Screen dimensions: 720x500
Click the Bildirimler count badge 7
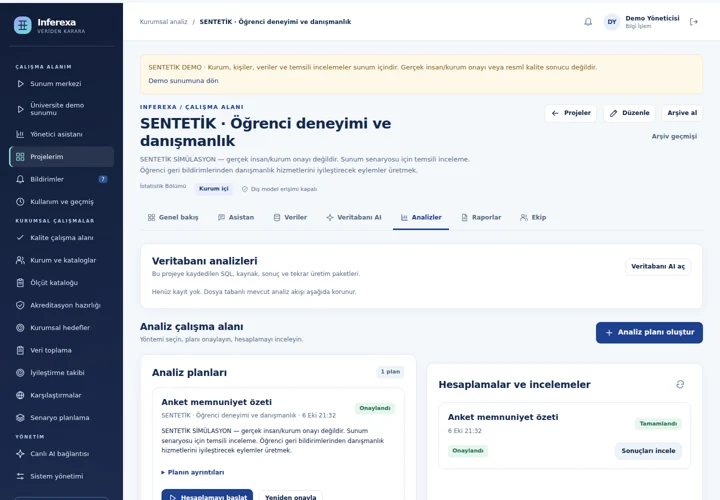(103, 179)
